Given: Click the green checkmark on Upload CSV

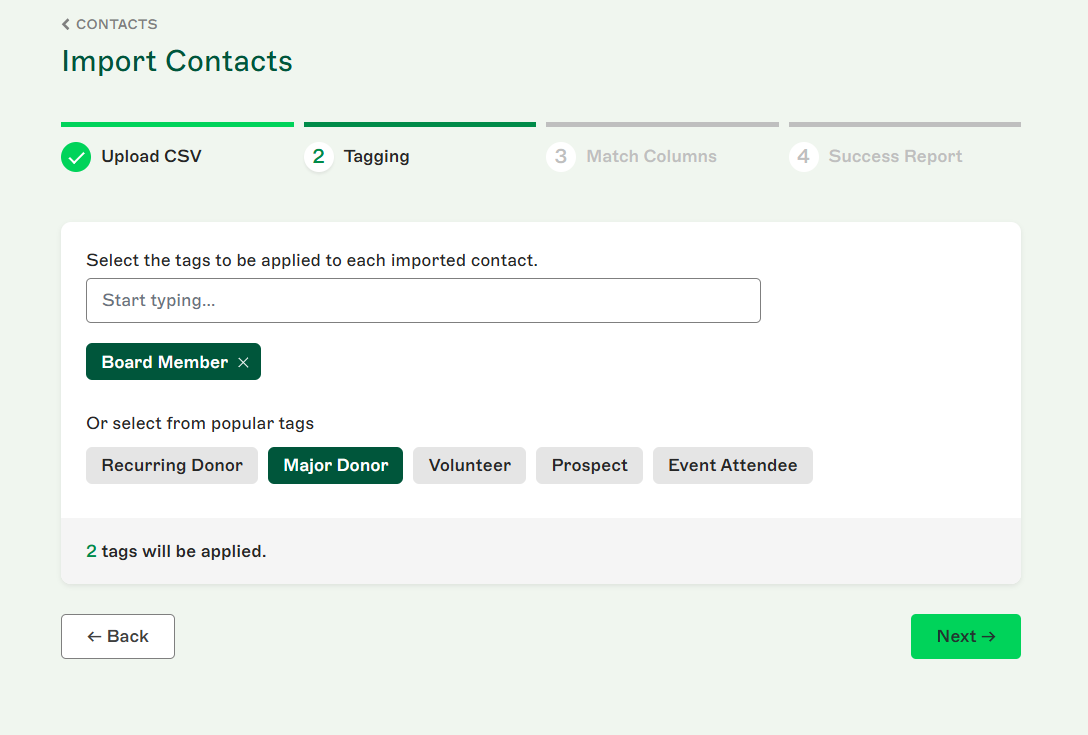Looking at the screenshot, I should 76,157.
